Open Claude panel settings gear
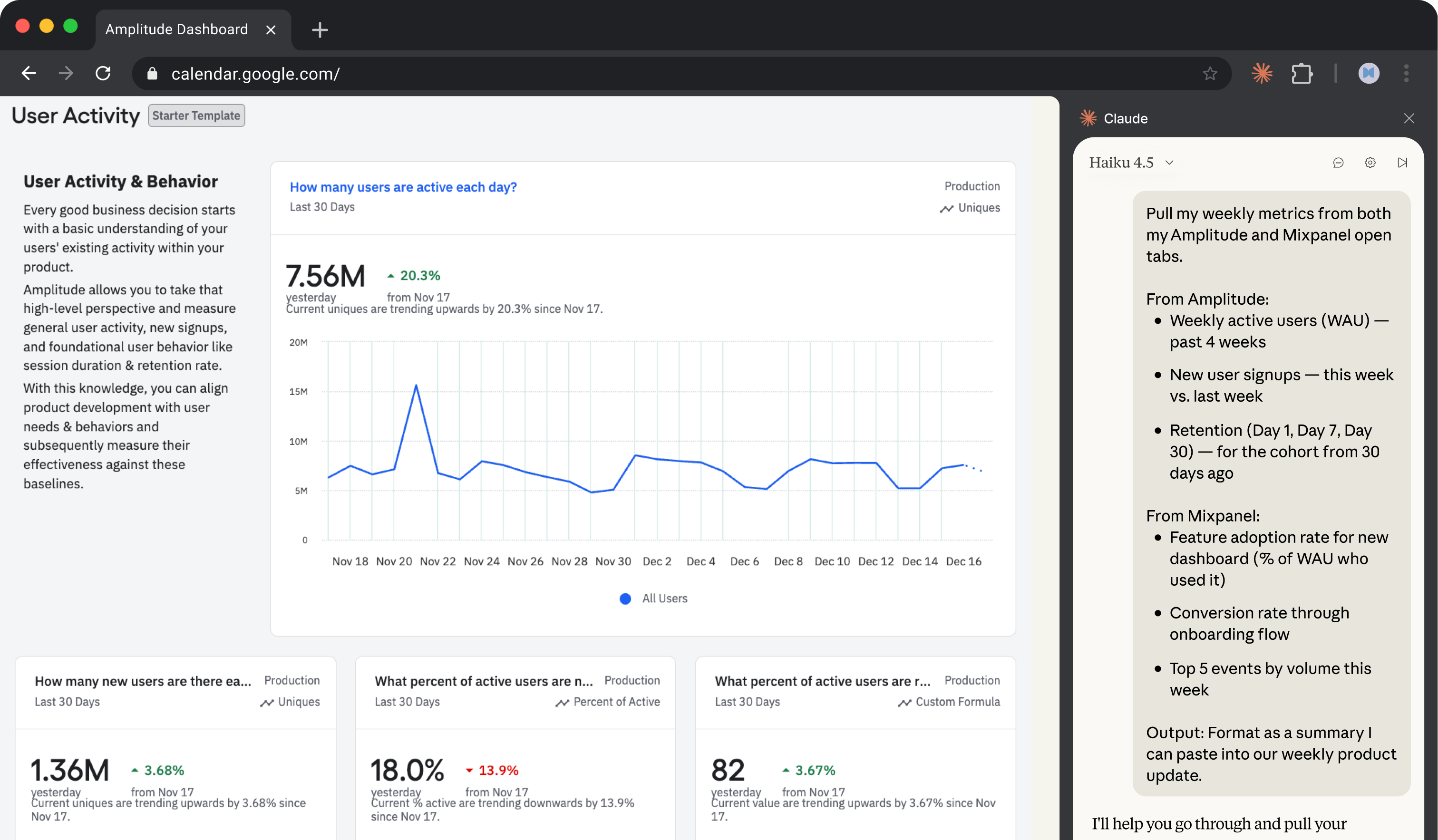Viewport: 1438px width, 840px height. tap(1370, 163)
